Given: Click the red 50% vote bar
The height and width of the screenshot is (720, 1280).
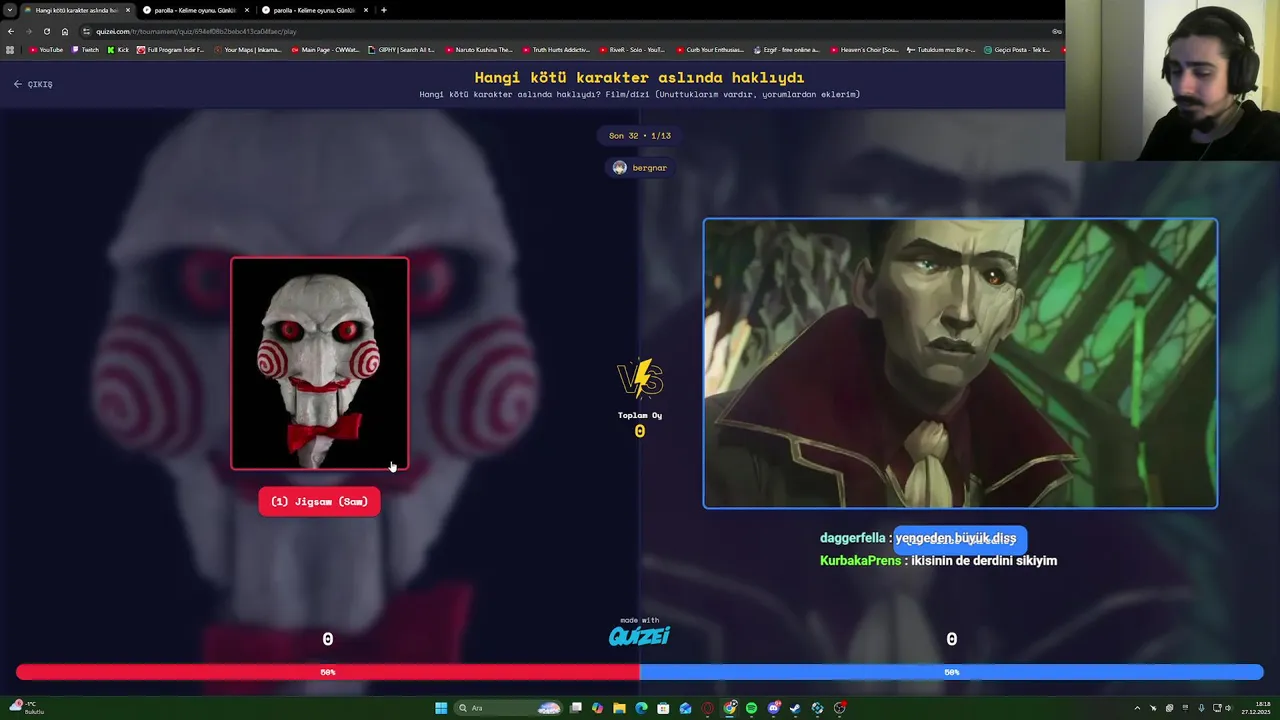Looking at the screenshot, I should pyautogui.click(x=328, y=672).
